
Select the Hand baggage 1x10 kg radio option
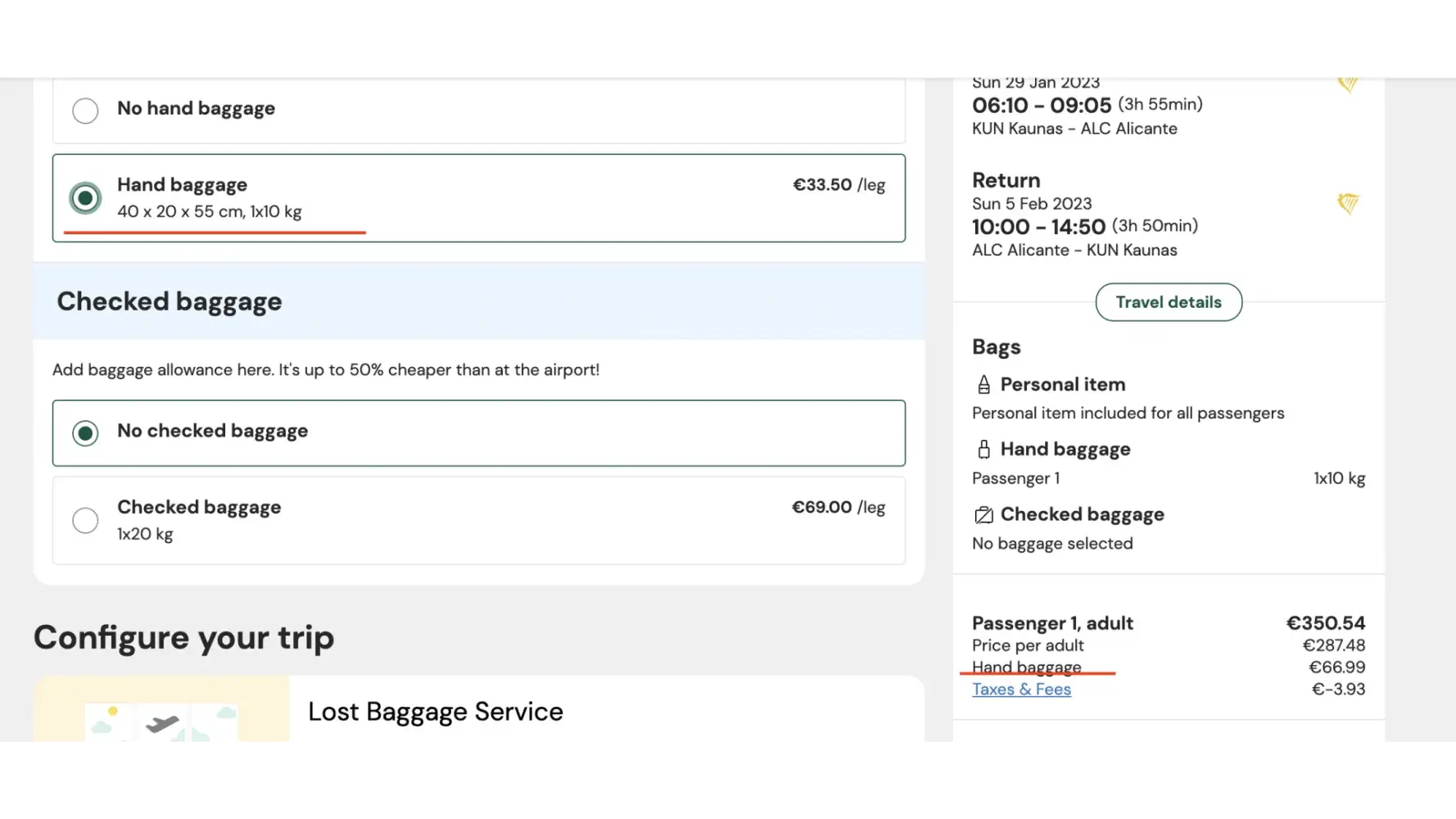(85, 198)
